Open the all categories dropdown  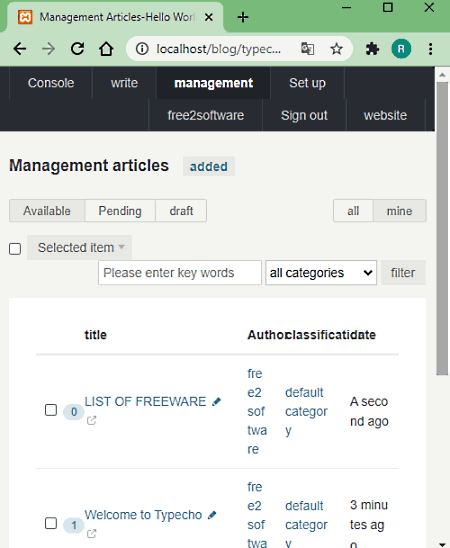coord(321,273)
